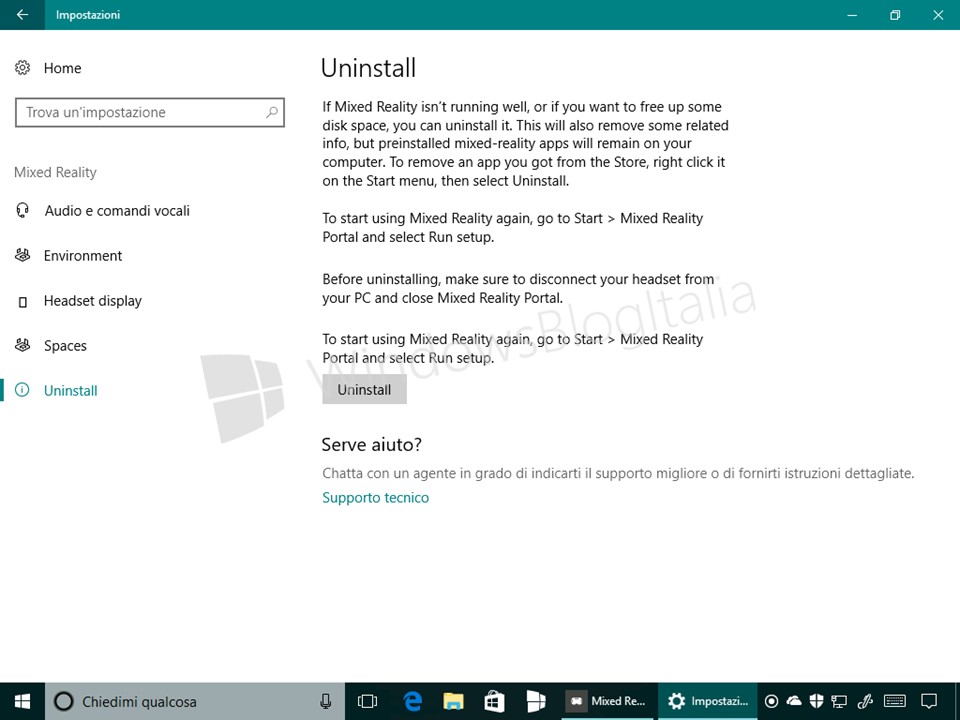Click the network tray icon

point(839,702)
